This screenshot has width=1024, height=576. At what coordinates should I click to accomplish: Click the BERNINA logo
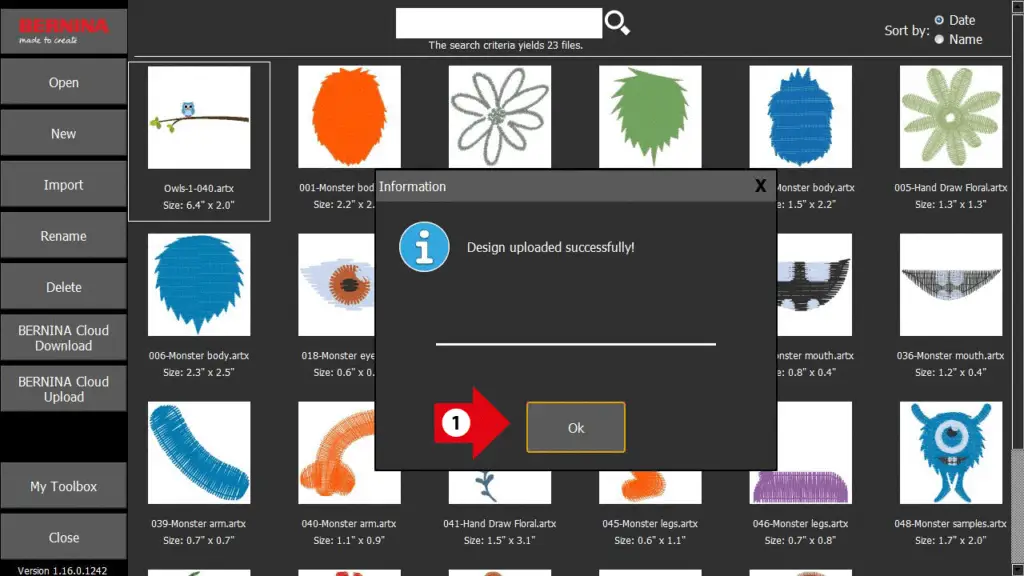tap(63, 29)
